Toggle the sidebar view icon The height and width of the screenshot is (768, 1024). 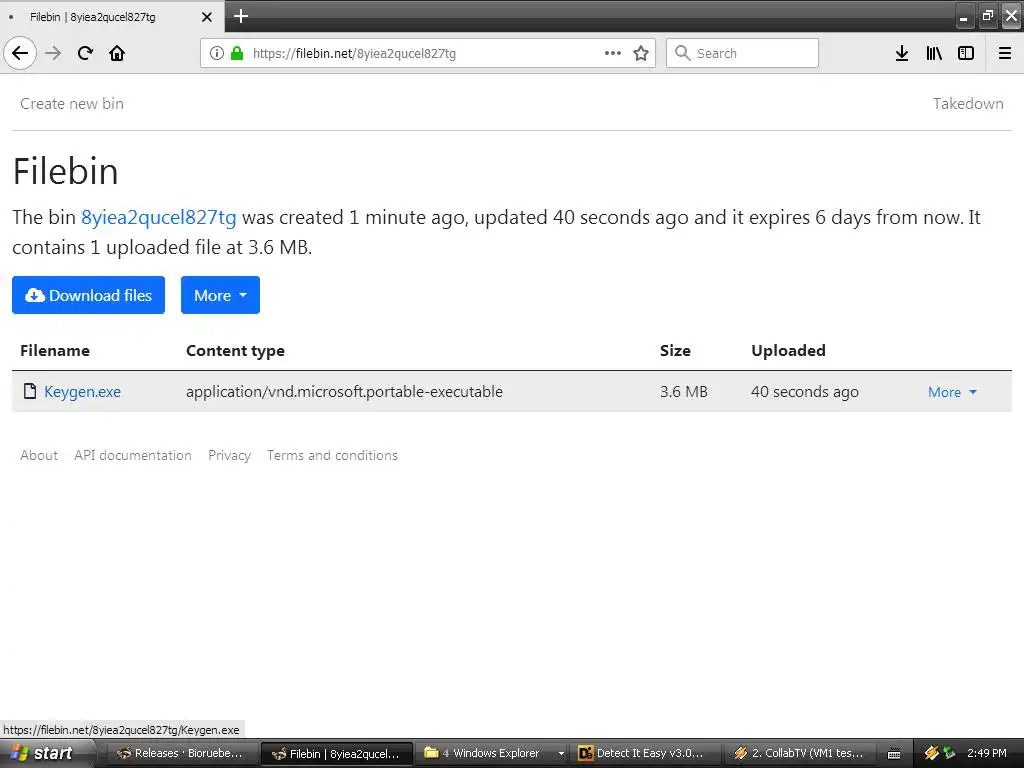(966, 53)
